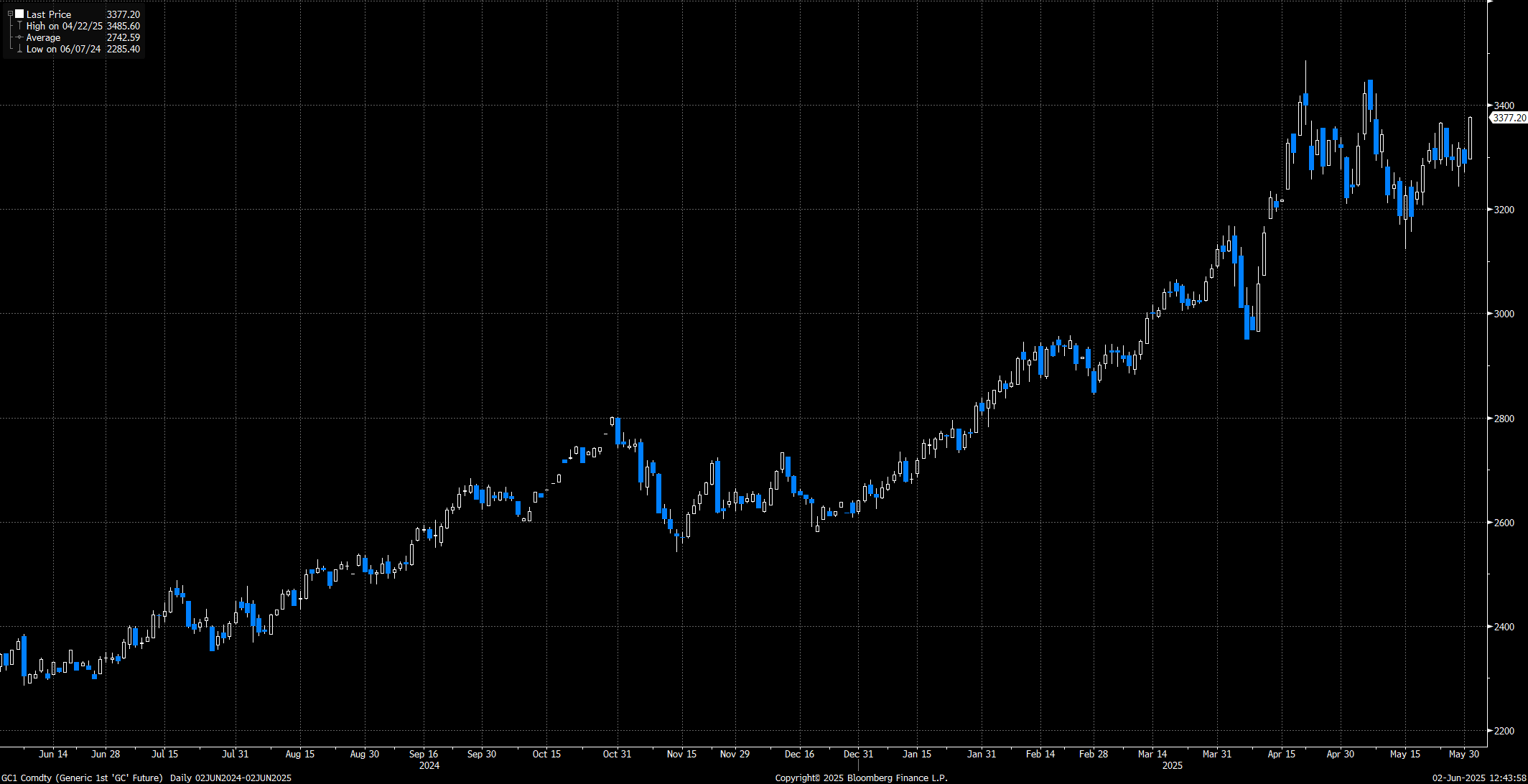Screen dimensions: 1528x784
Task: Click the 2200 label on price axis
Action: point(1504,731)
